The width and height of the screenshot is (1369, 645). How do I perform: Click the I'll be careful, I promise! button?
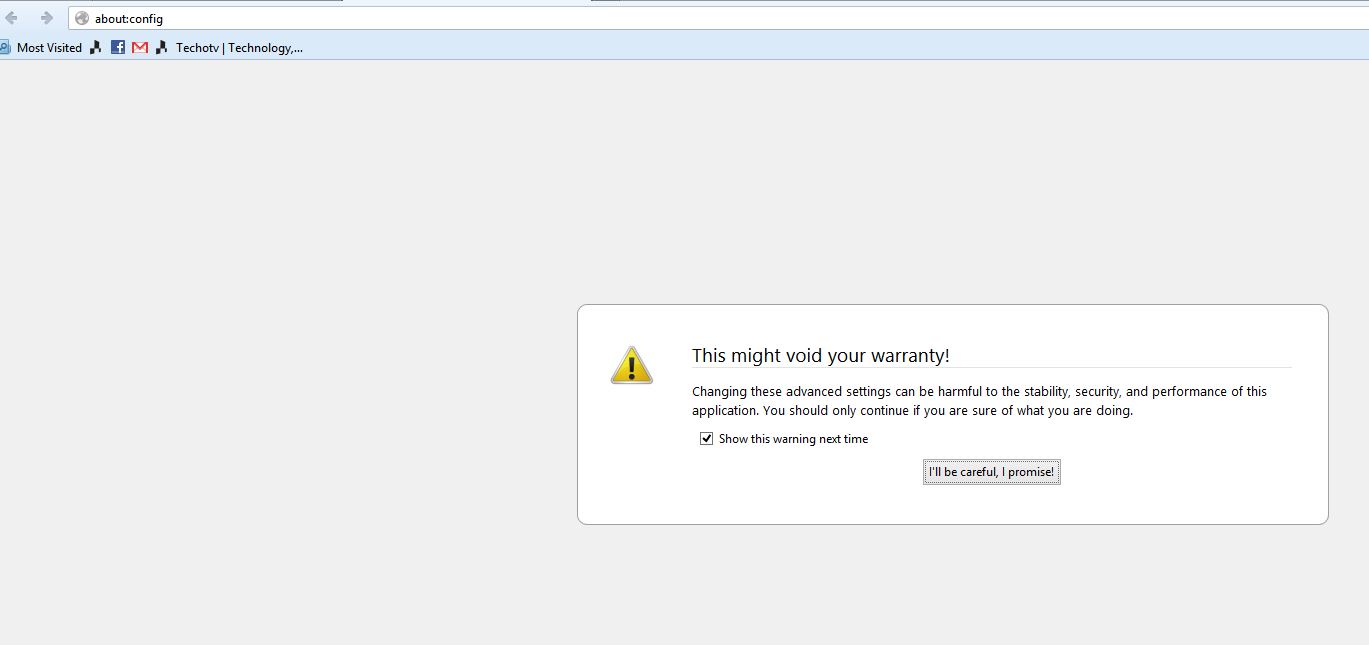click(991, 472)
